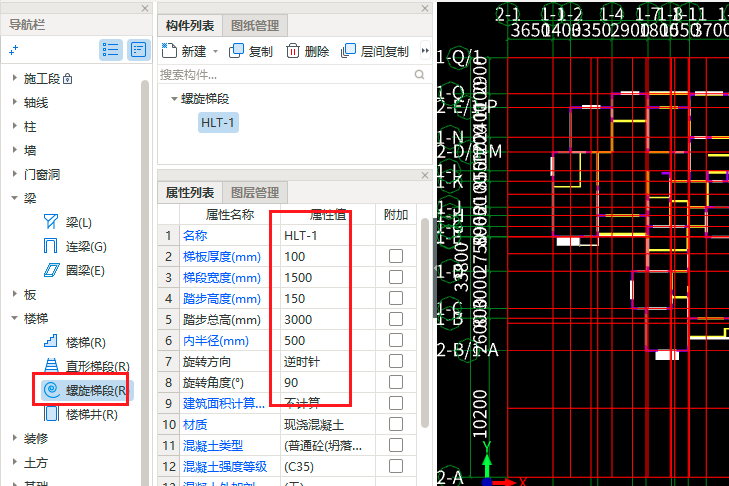729x486 pixels.
Task: Select the 楼梯(R) stair tool
Action: click(x=74, y=342)
